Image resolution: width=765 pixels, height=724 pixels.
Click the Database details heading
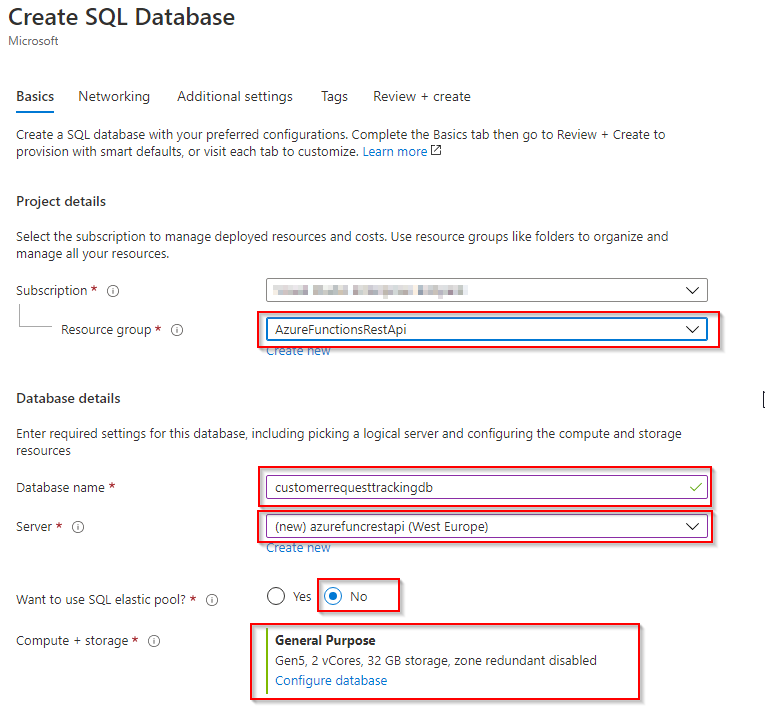click(68, 399)
